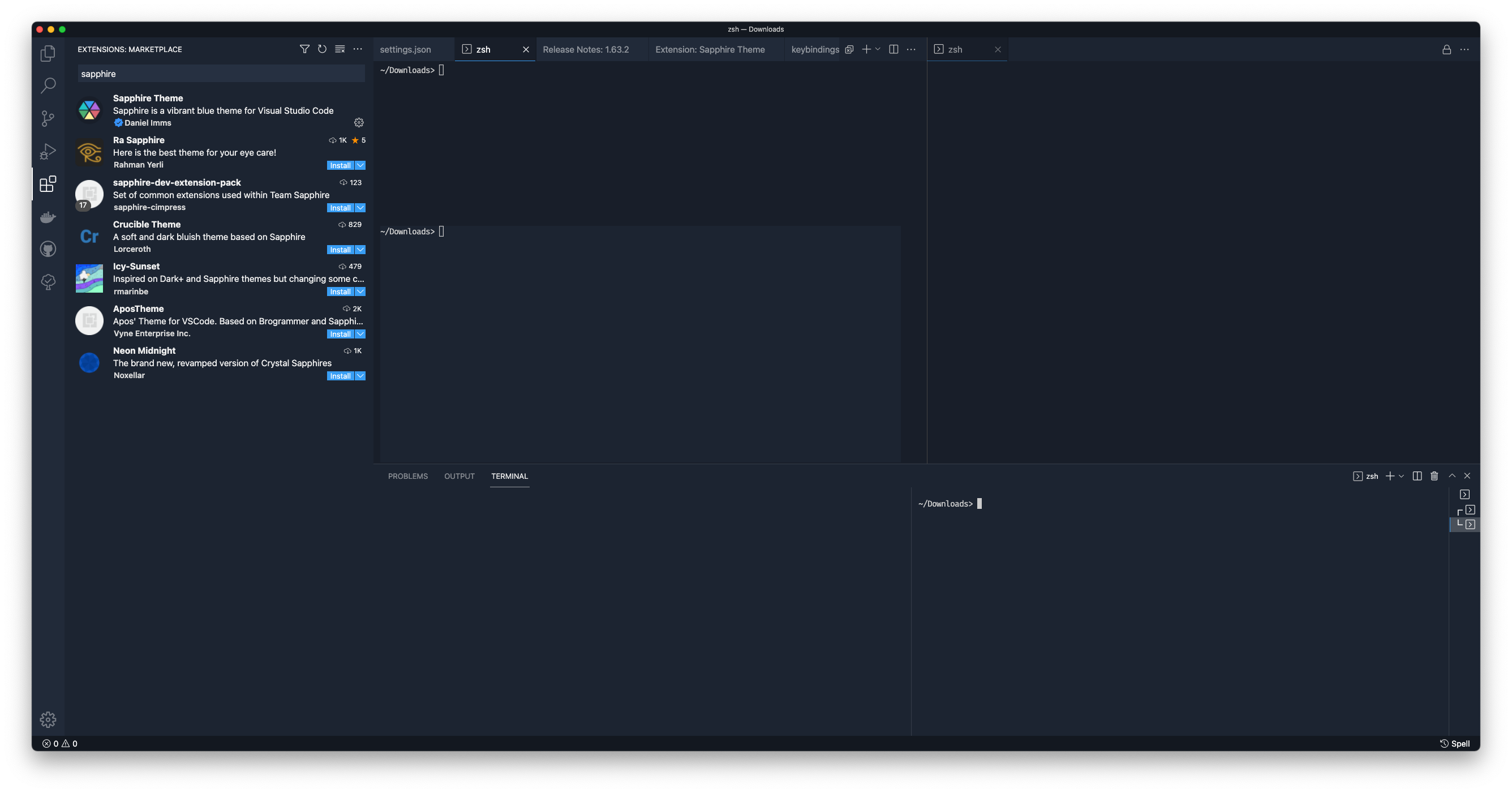Screen dimensions: 1512x793
Task: Refresh the extensions marketplace list
Action: click(x=321, y=49)
